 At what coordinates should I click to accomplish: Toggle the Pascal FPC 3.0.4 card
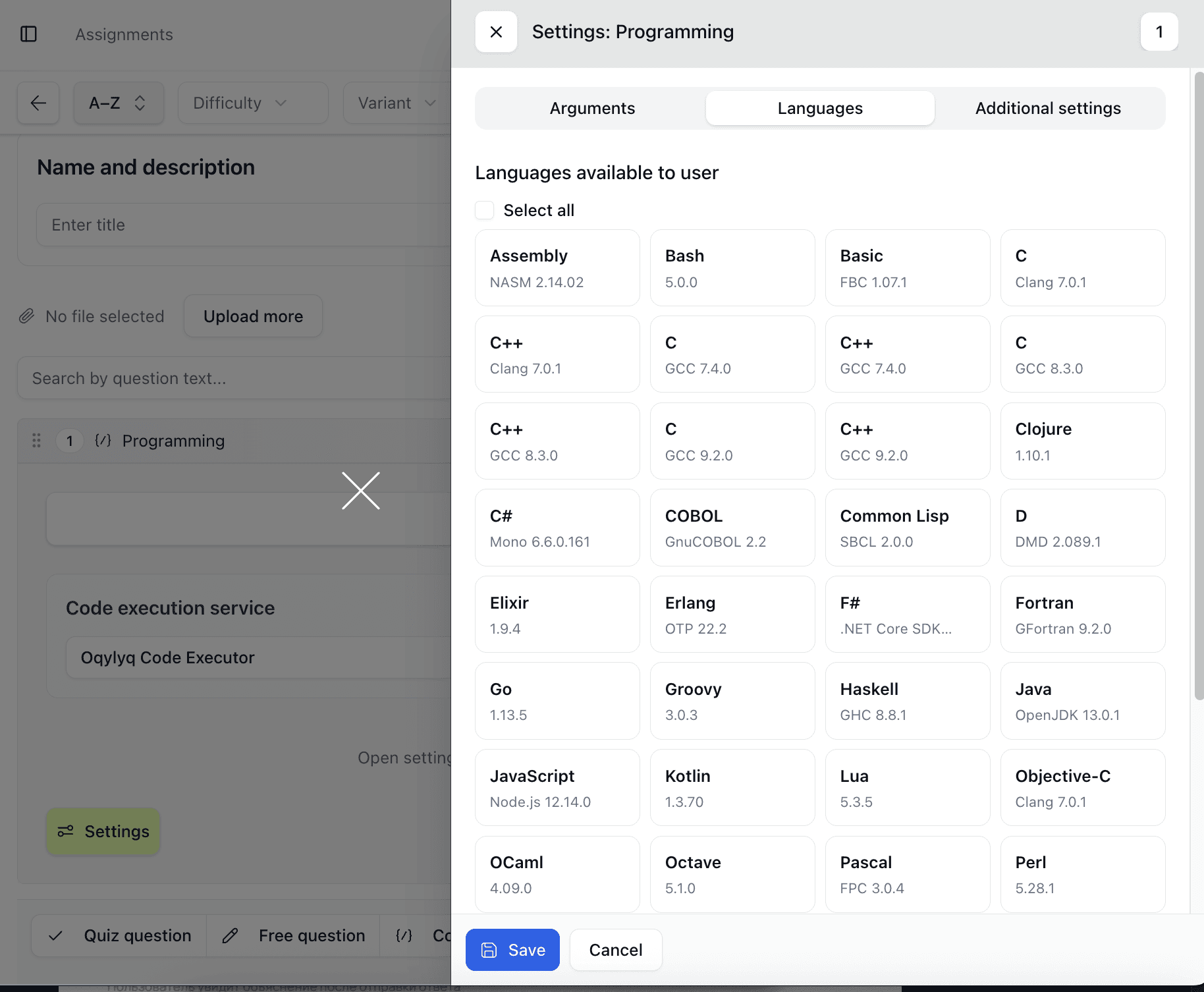[908, 874]
